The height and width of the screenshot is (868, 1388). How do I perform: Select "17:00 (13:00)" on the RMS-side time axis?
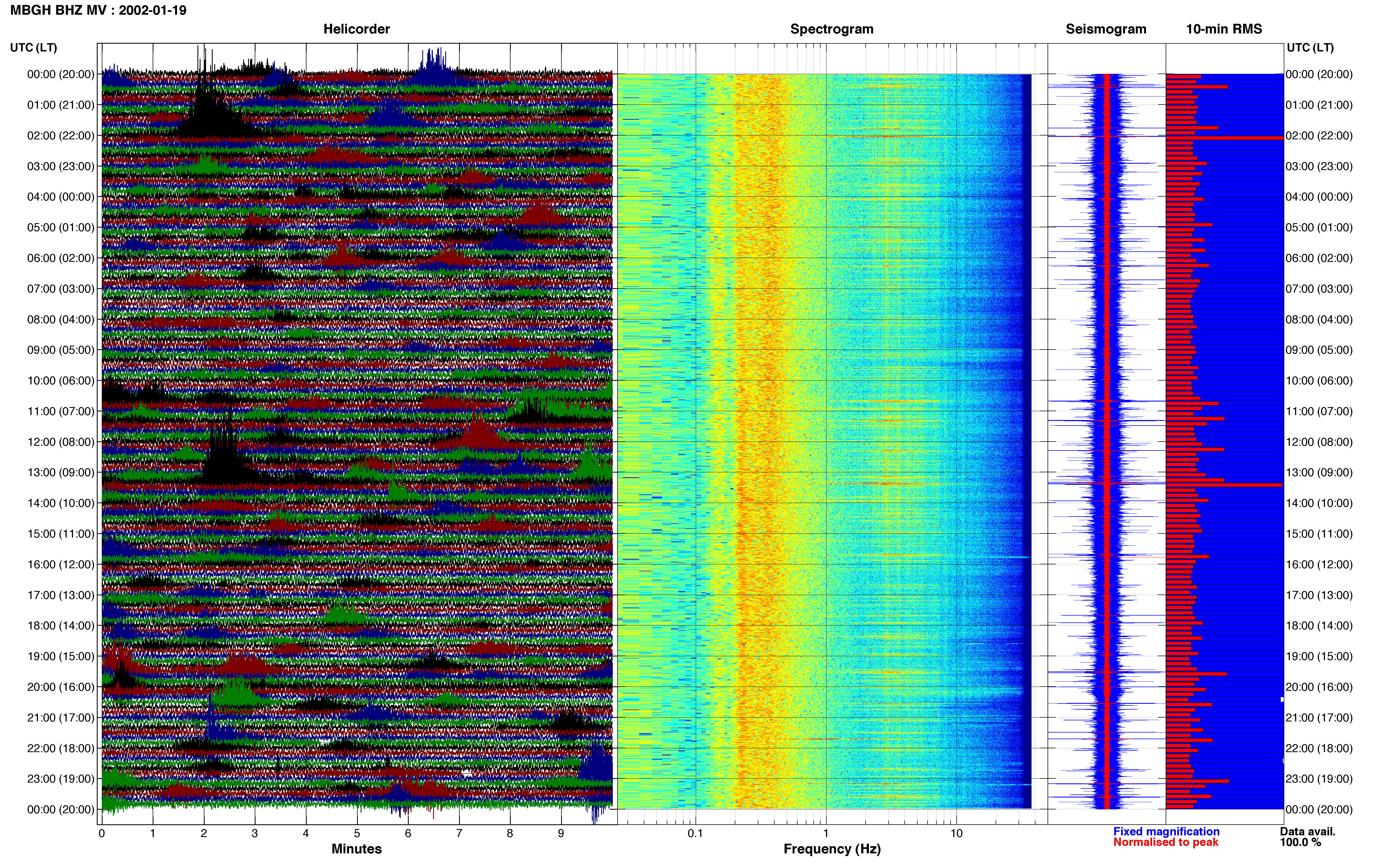[1319, 595]
